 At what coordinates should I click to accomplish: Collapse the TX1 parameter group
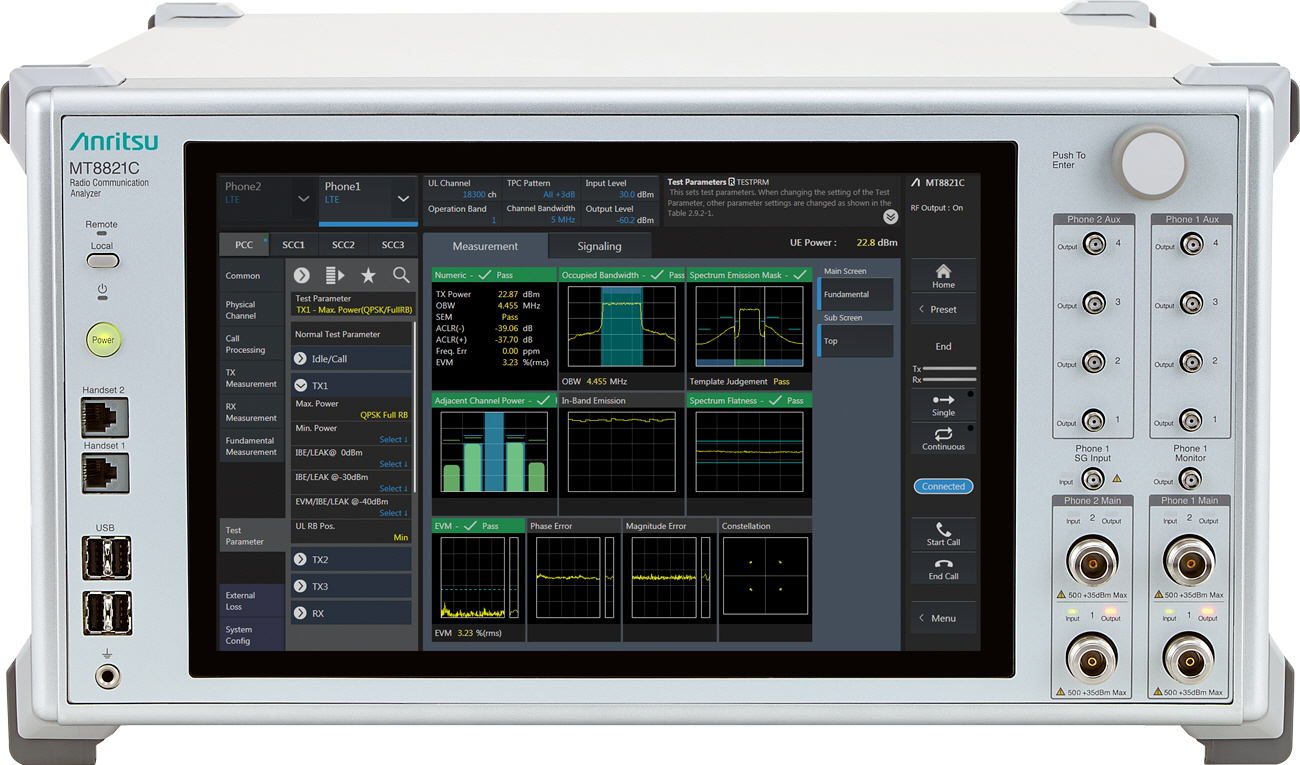351,385
